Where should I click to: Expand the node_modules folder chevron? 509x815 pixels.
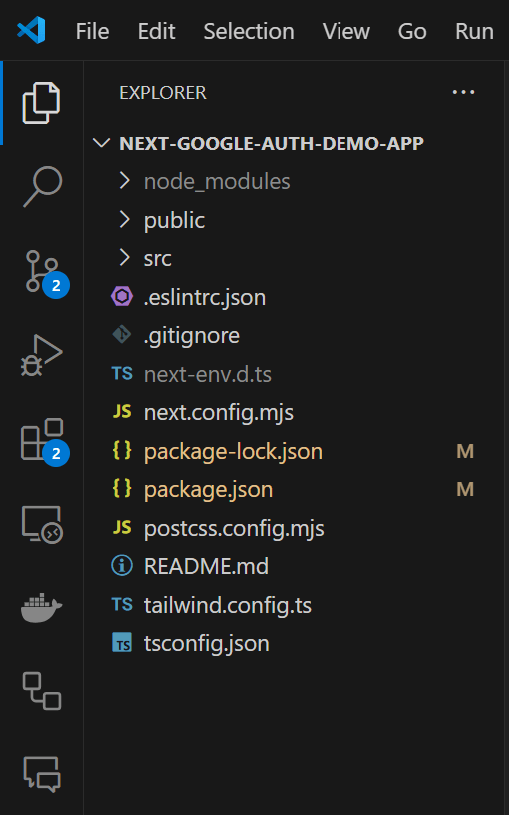124,181
